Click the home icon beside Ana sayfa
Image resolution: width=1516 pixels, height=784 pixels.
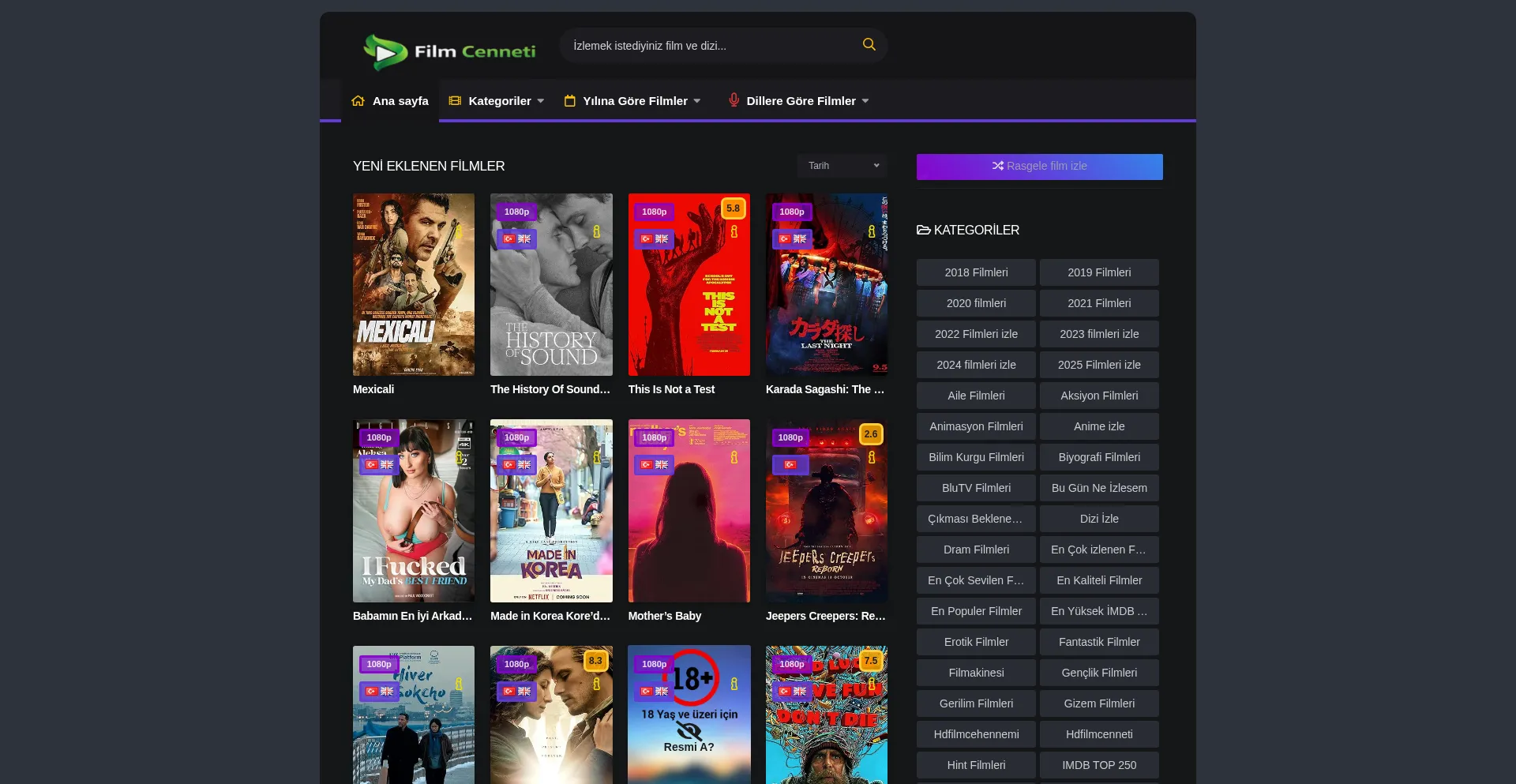(358, 101)
